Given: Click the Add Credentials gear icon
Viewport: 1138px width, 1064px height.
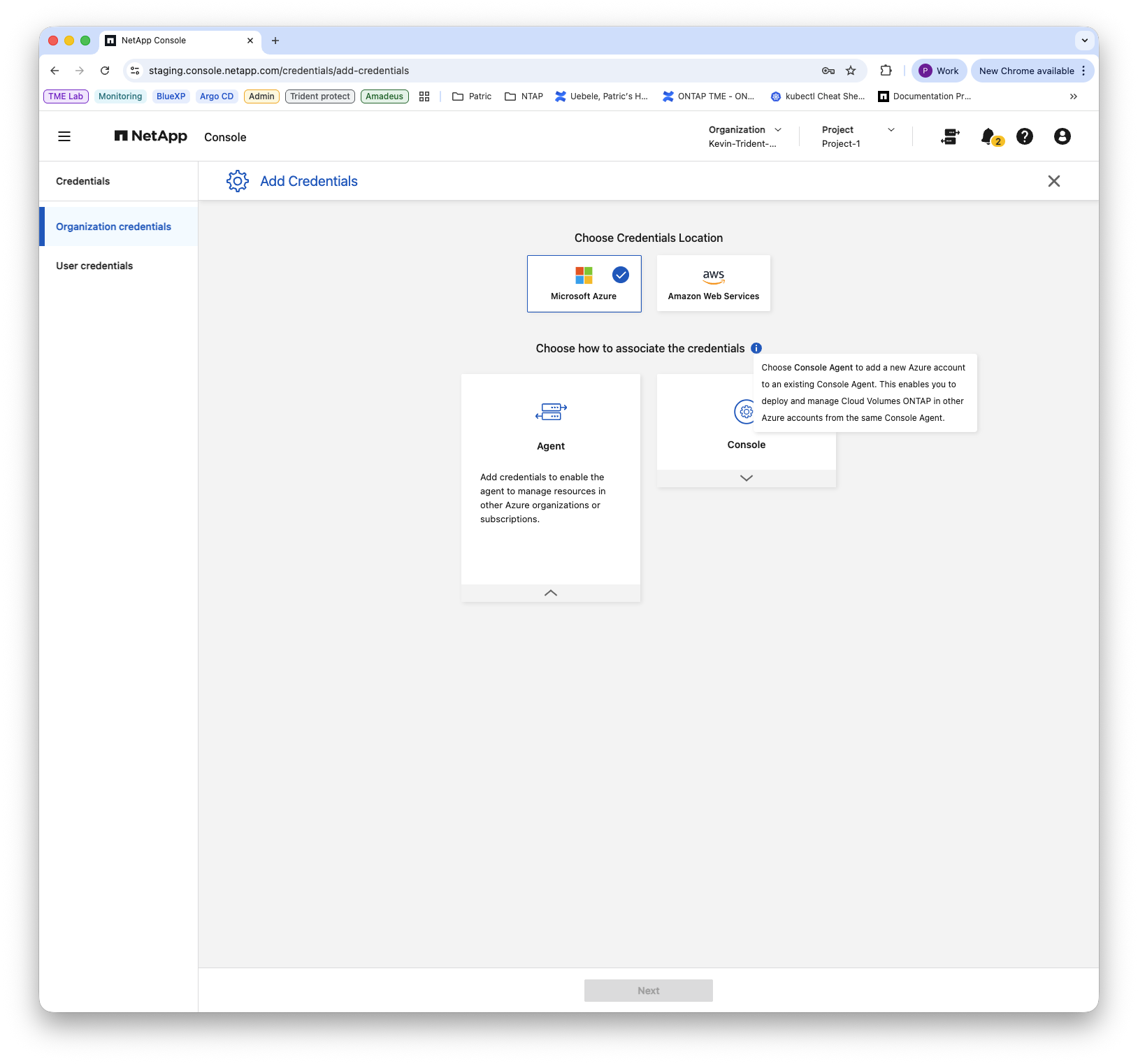Looking at the screenshot, I should 238,181.
